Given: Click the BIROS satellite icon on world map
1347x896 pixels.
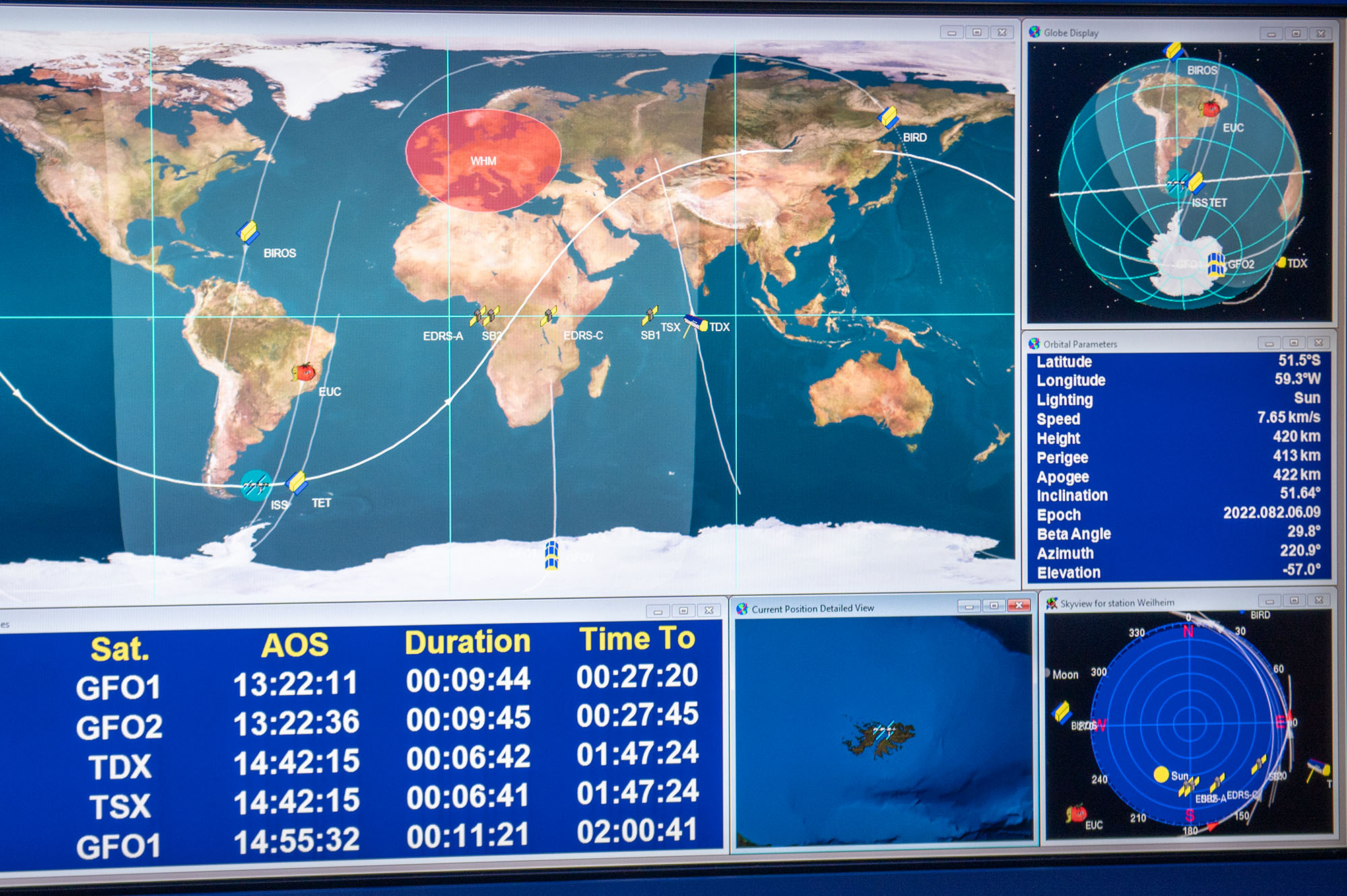Looking at the screenshot, I should coord(248,233).
